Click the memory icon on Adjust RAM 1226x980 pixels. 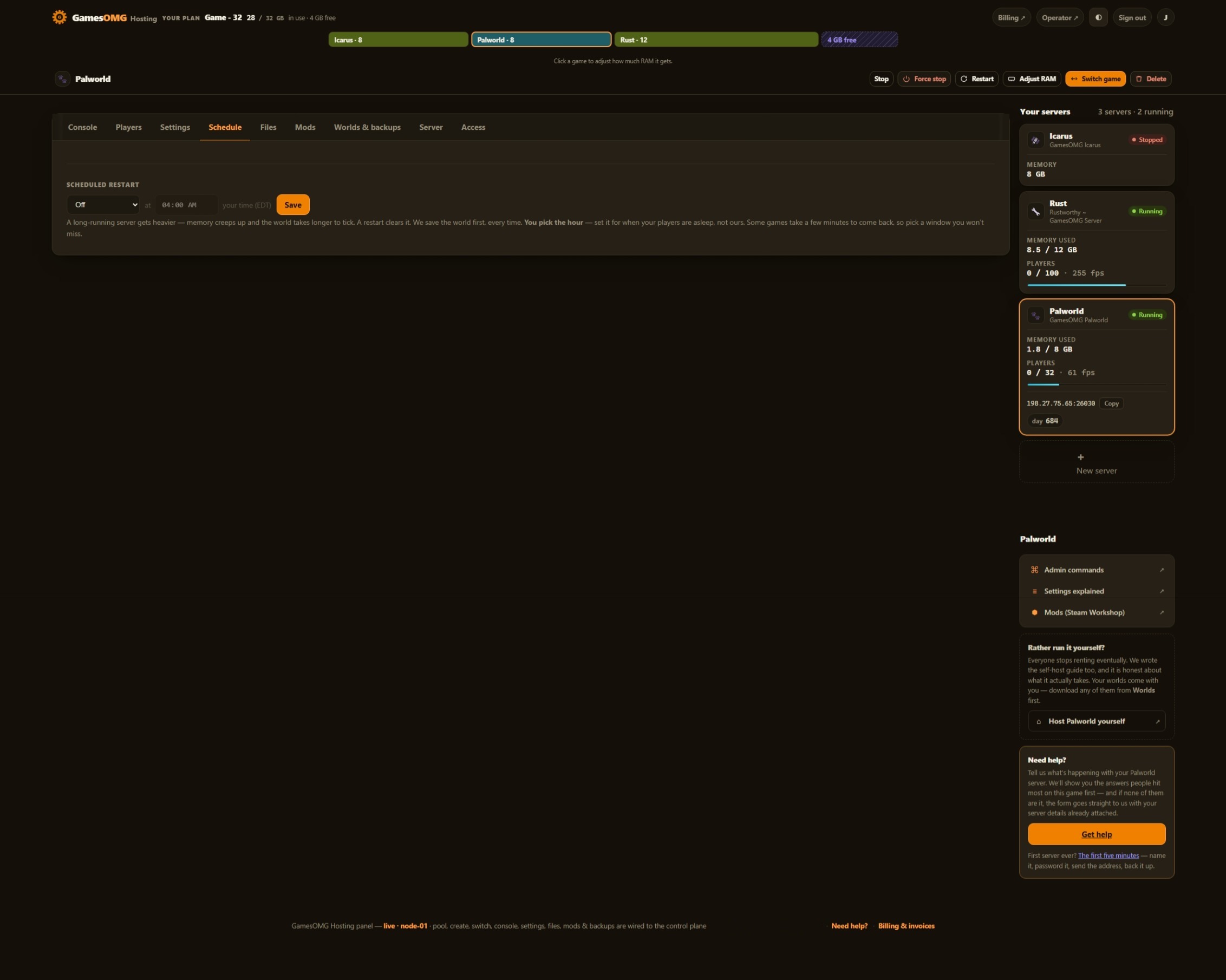click(x=1012, y=79)
